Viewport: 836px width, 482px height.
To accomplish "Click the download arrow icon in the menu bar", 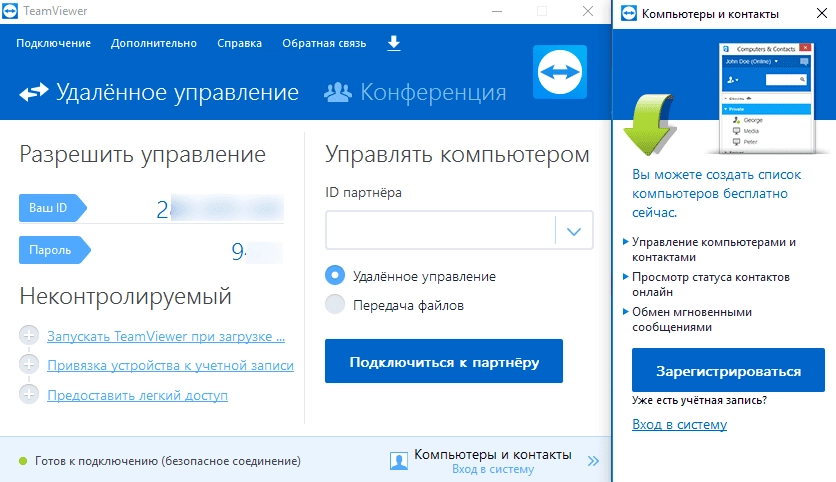I will coord(393,43).
